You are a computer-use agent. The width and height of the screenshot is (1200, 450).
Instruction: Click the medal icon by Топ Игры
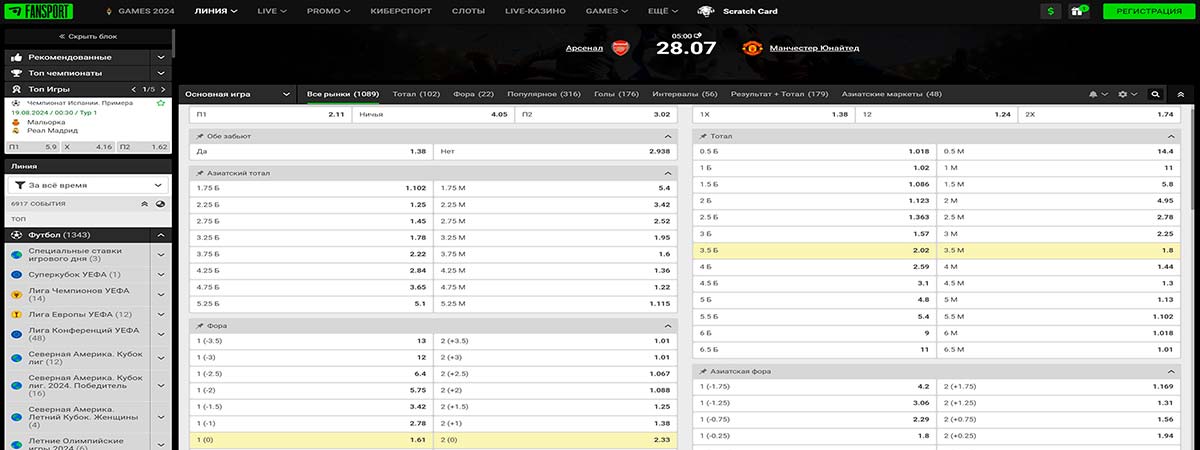click(17, 89)
